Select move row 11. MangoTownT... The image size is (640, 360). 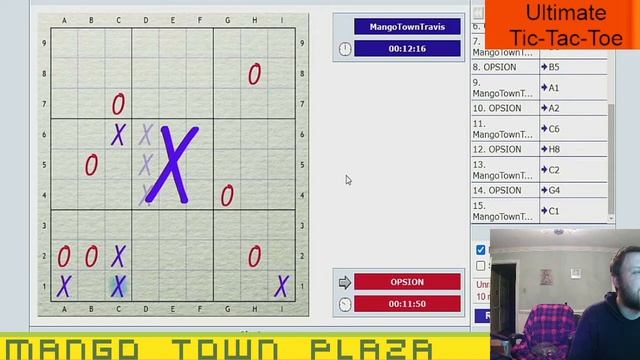pos(539,129)
